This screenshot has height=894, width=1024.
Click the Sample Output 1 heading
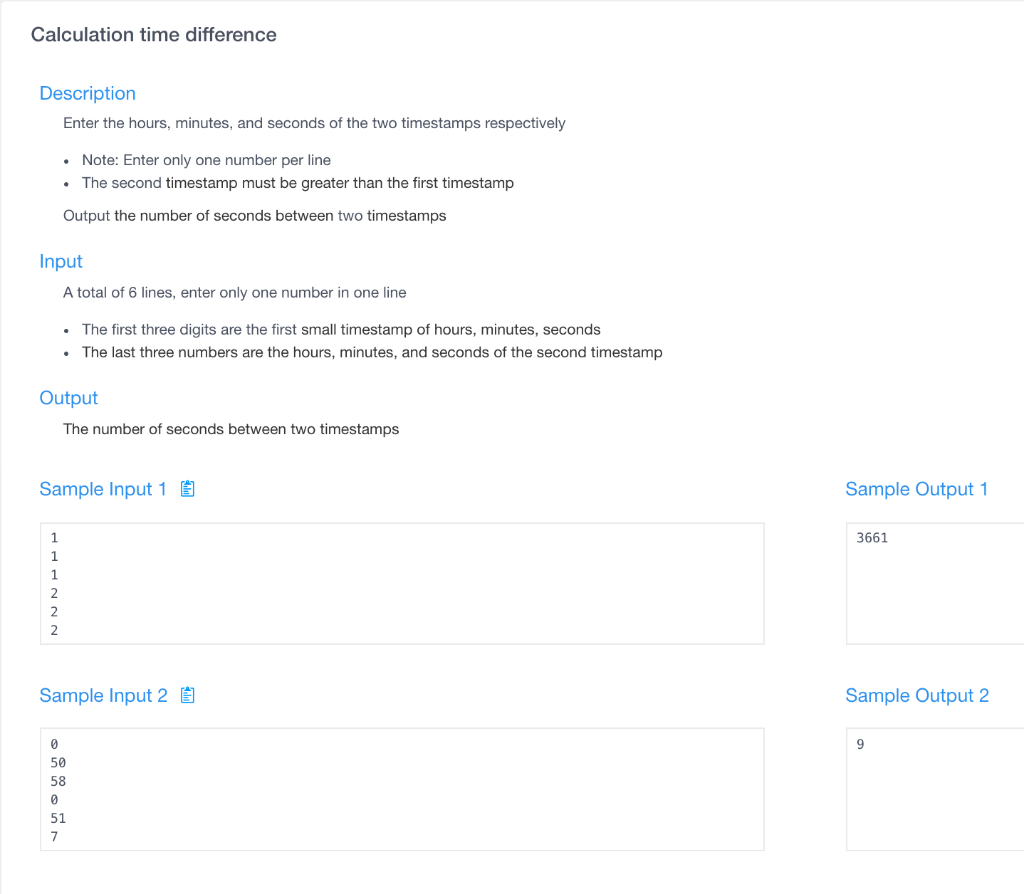(916, 489)
